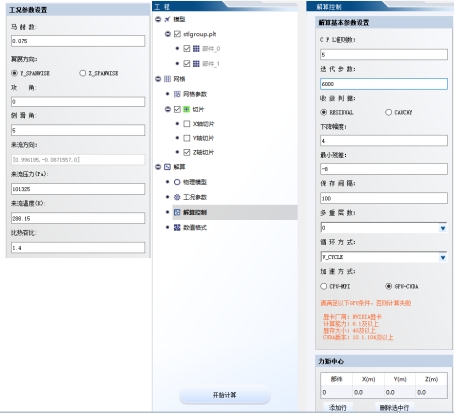
Task: Click the green slice icon beside 切片
Action: 187,109
